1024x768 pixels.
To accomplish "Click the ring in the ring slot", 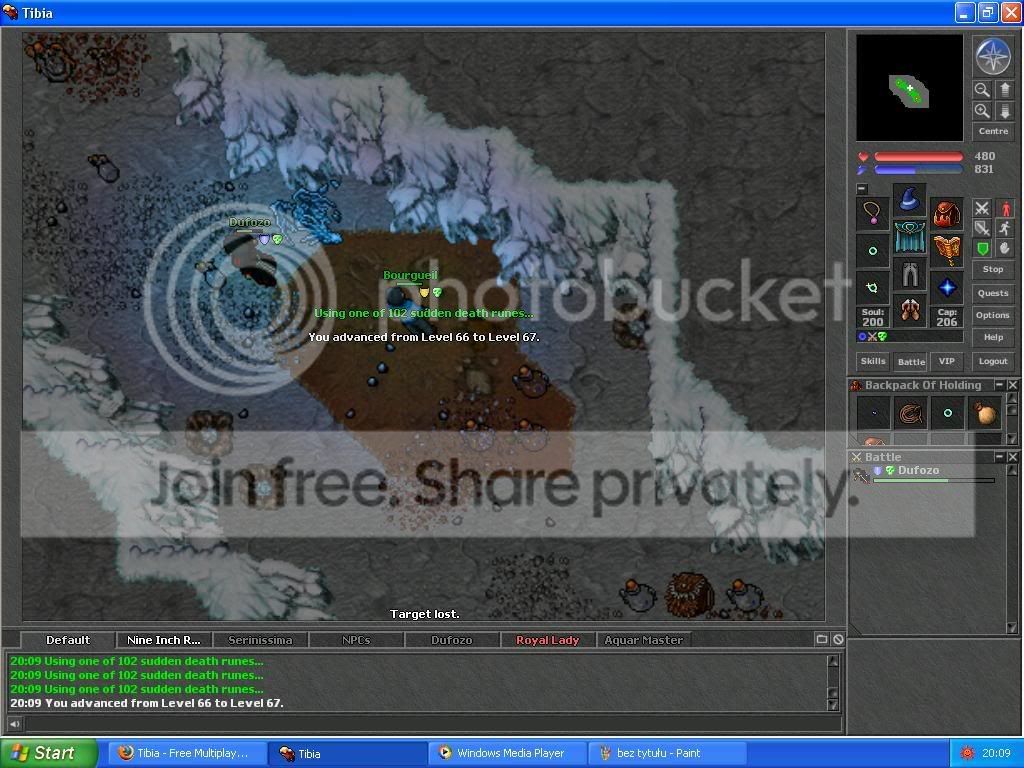I will [873, 287].
